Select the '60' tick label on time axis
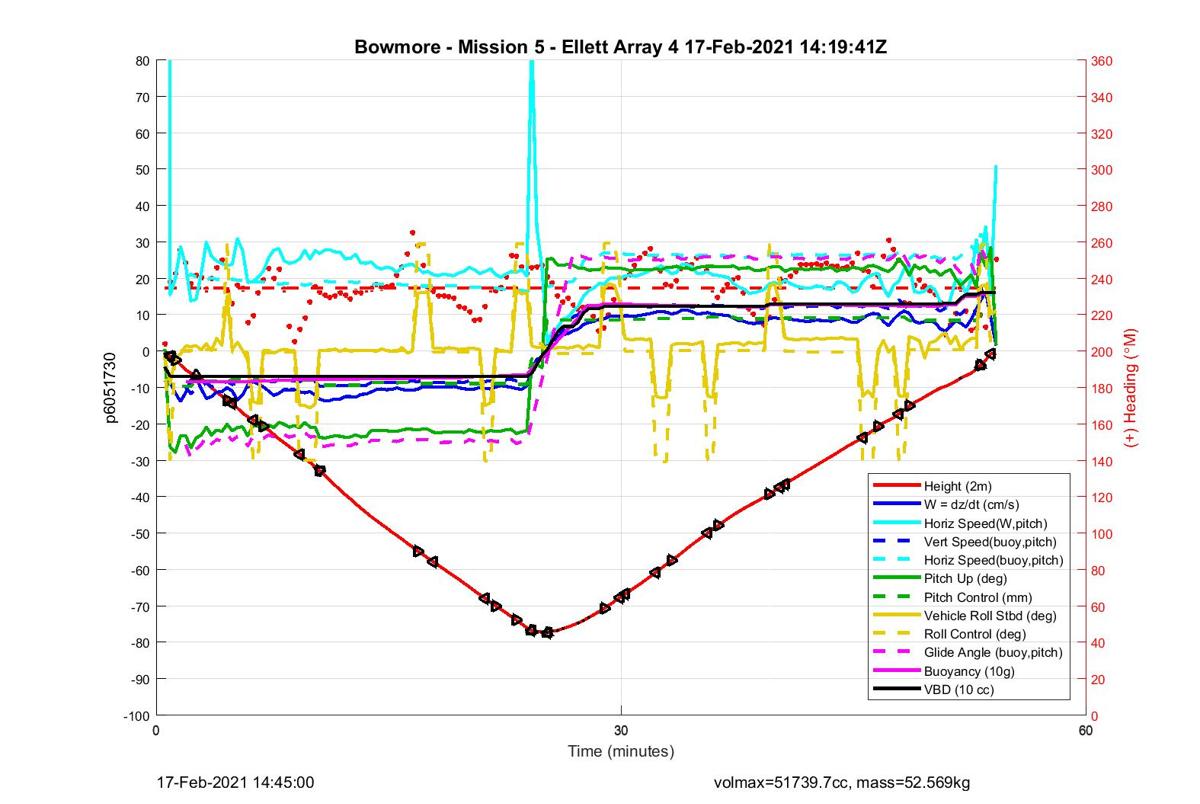This screenshot has width=1200, height=804. coord(1085,731)
